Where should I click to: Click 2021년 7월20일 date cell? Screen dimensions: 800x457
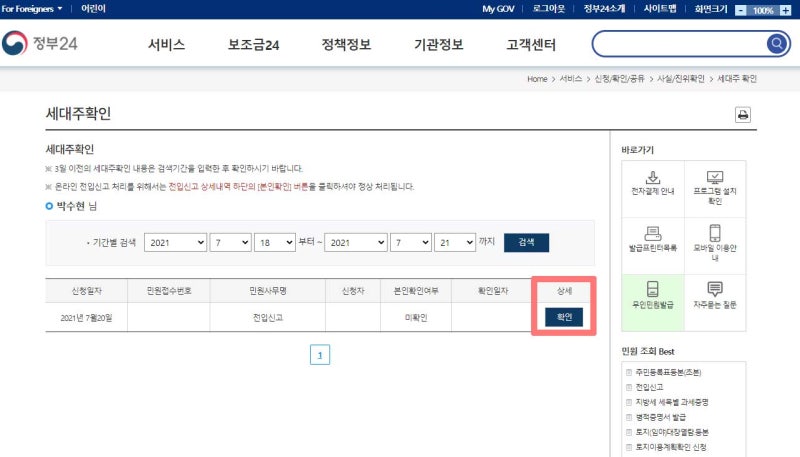point(86,318)
